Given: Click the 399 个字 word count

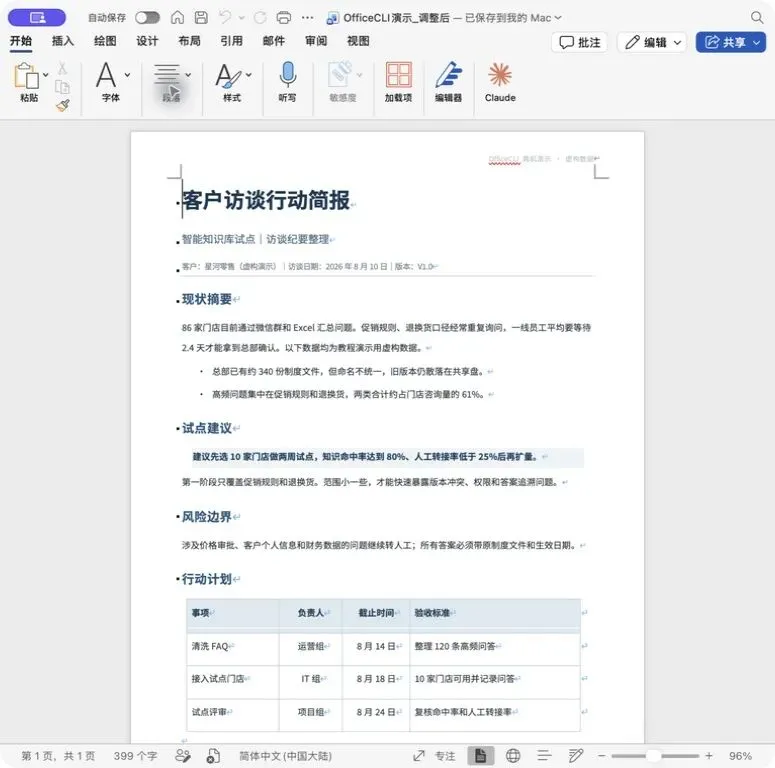Looking at the screenshot, I should click(x=135, y=756).
